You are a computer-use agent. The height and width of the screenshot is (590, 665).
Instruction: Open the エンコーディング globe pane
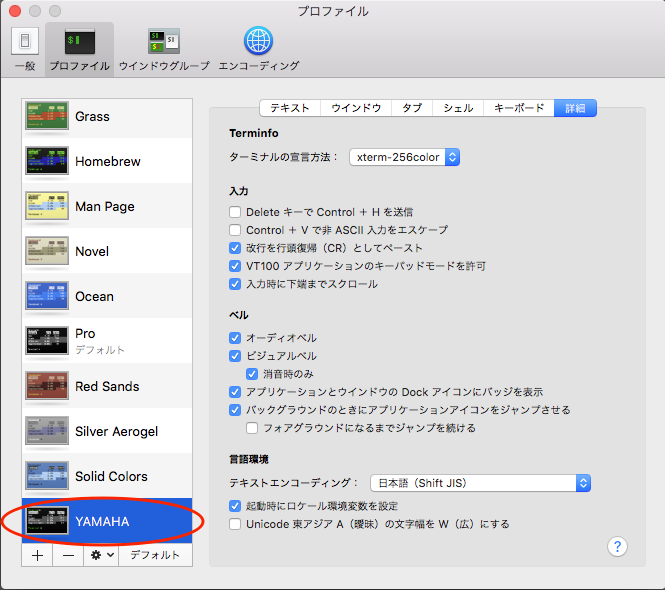tap(258, 49)
